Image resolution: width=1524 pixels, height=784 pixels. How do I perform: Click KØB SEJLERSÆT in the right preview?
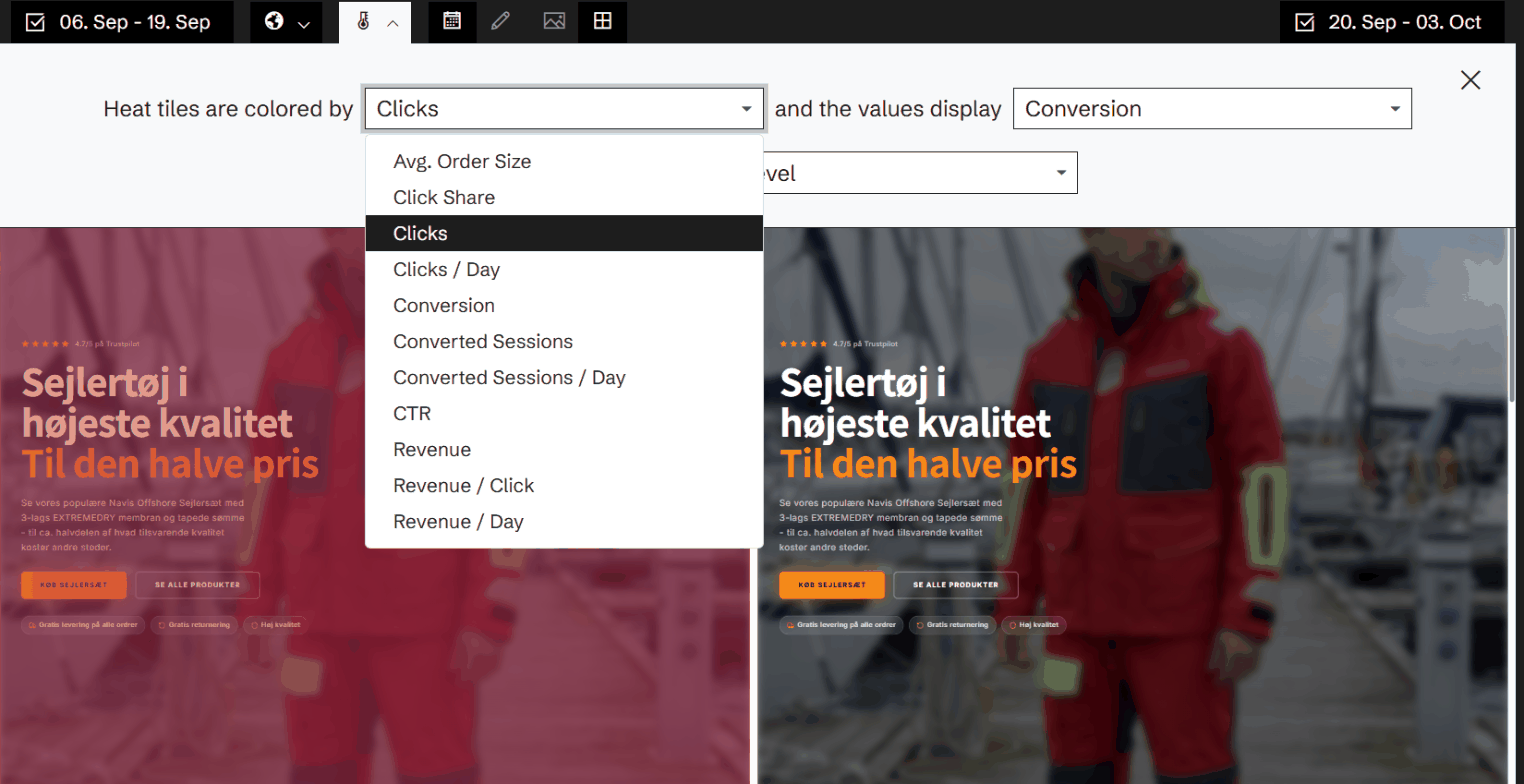(x=832, y=585)
